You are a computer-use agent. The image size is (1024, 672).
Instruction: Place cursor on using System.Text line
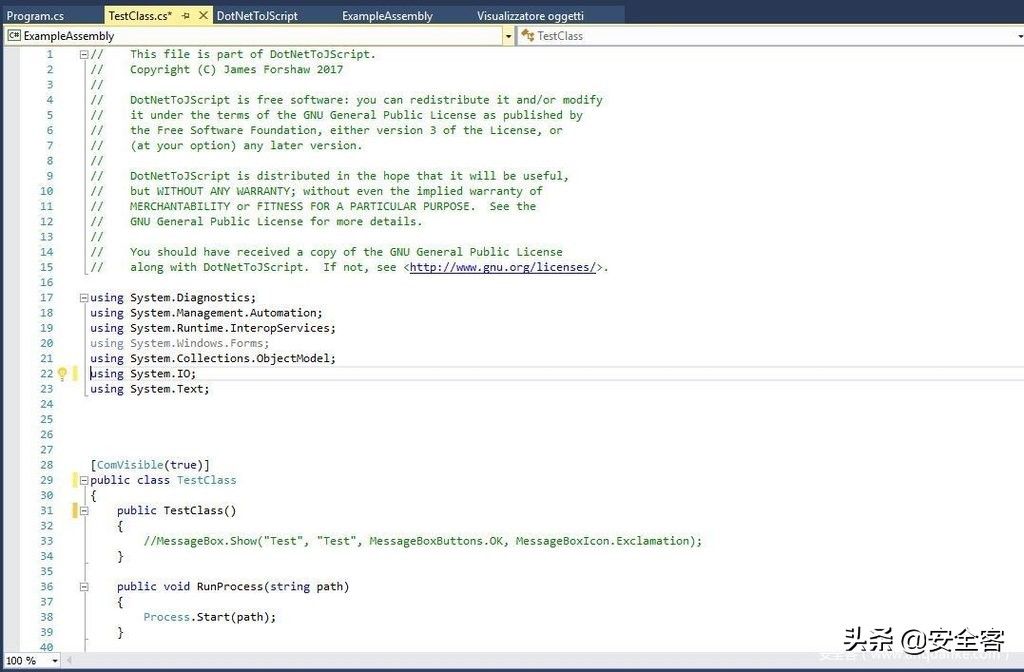click(150, 389)
